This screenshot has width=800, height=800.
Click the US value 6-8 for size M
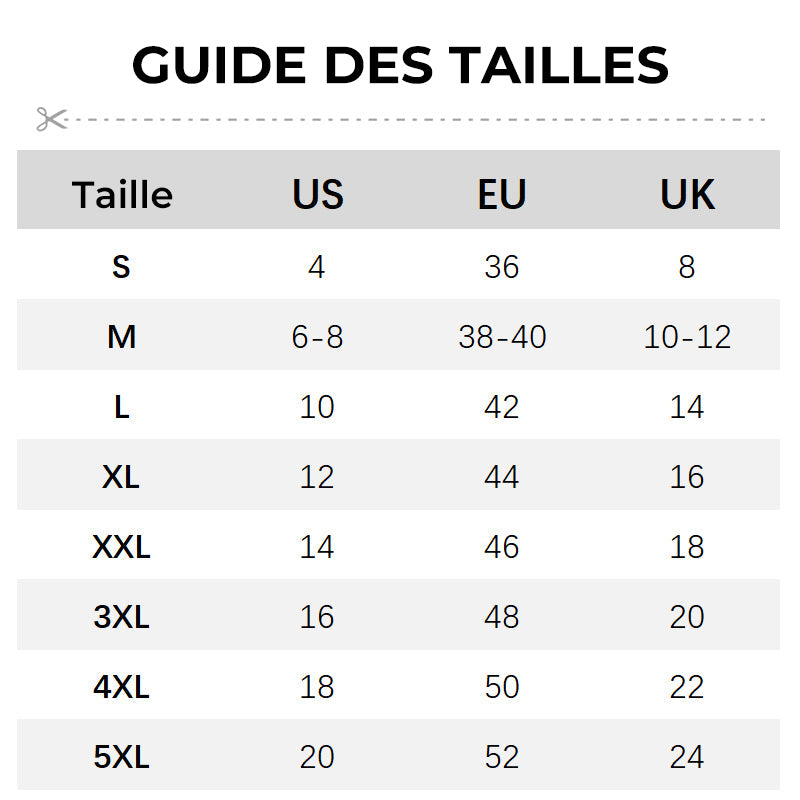click(317, 337)
